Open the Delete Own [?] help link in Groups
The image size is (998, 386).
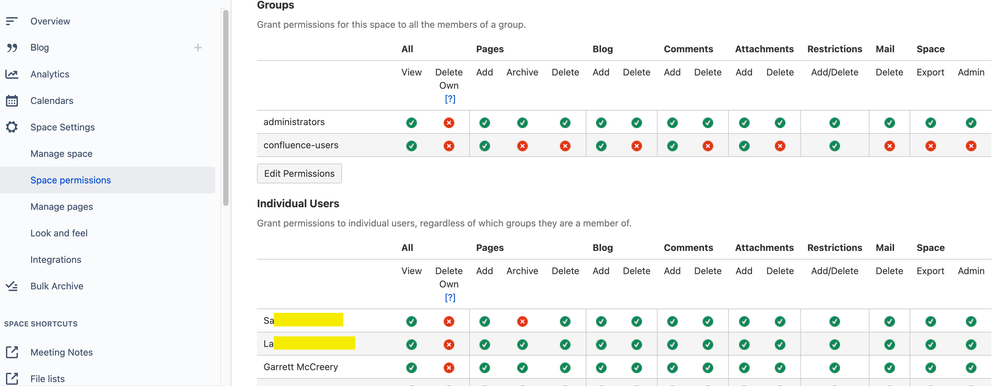[x=449, y=99]
